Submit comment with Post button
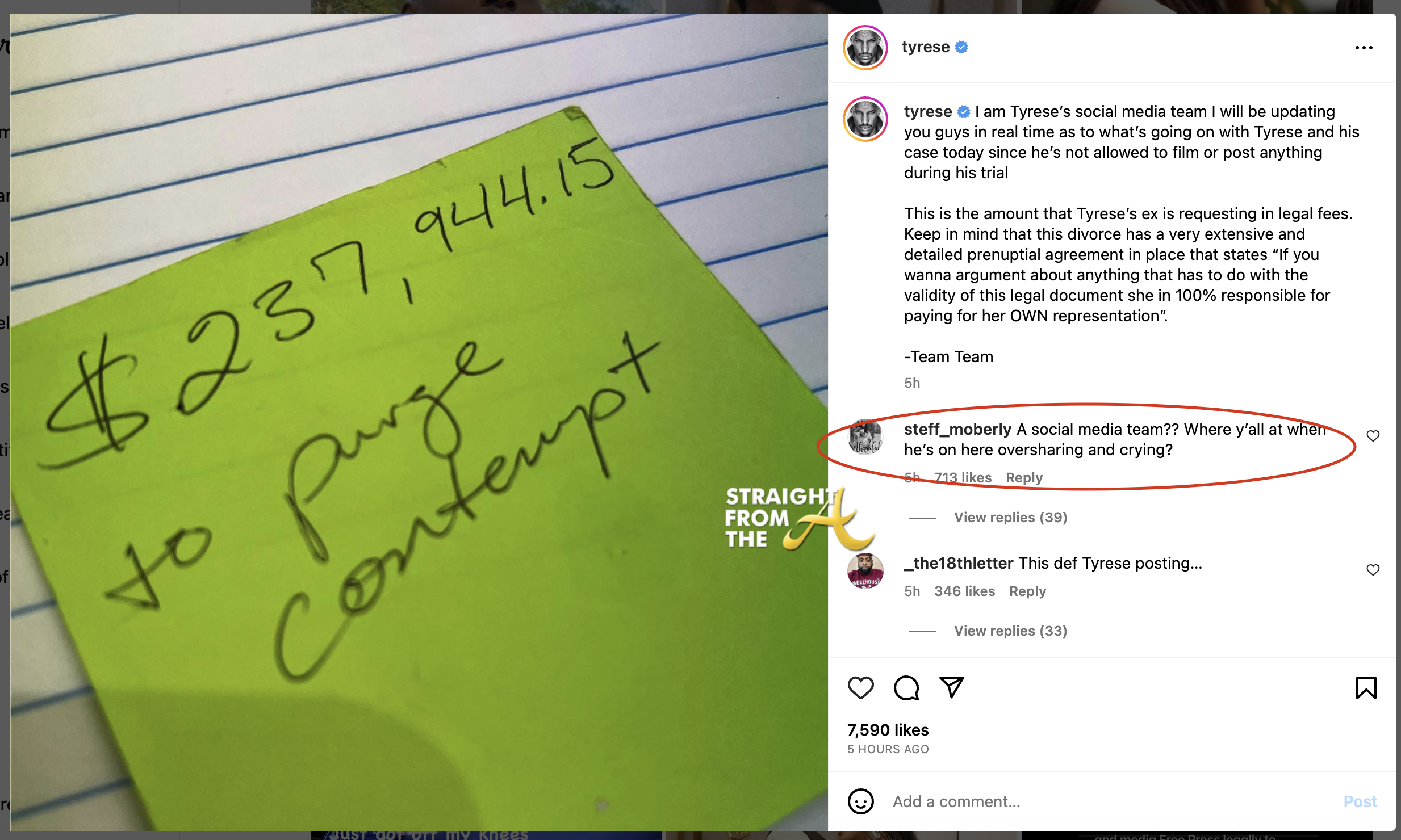Viewport: 1401px width, 840px height. [1360, 801]
